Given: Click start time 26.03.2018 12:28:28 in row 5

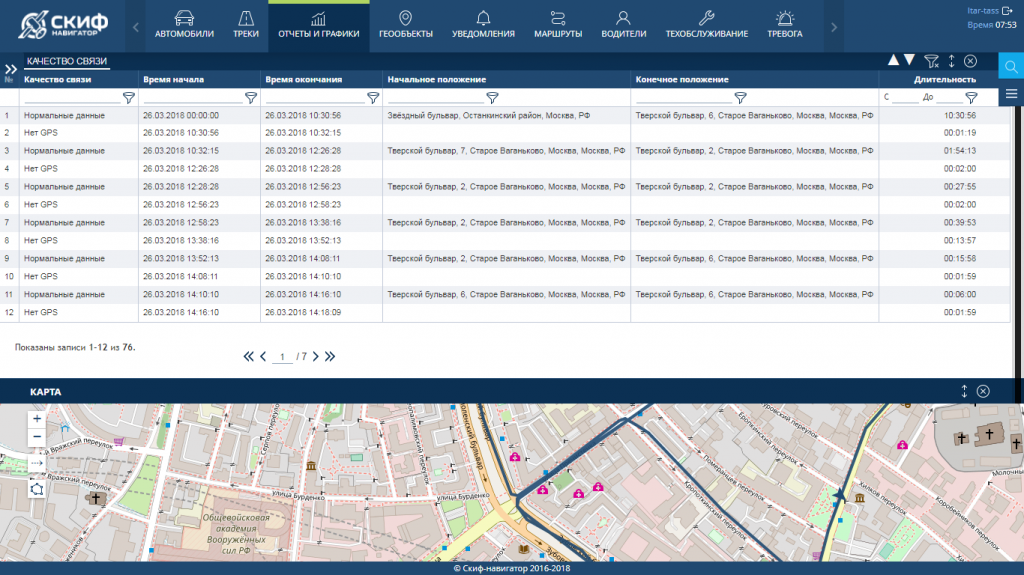Looking at the screenshot, I should click(181, 186).
